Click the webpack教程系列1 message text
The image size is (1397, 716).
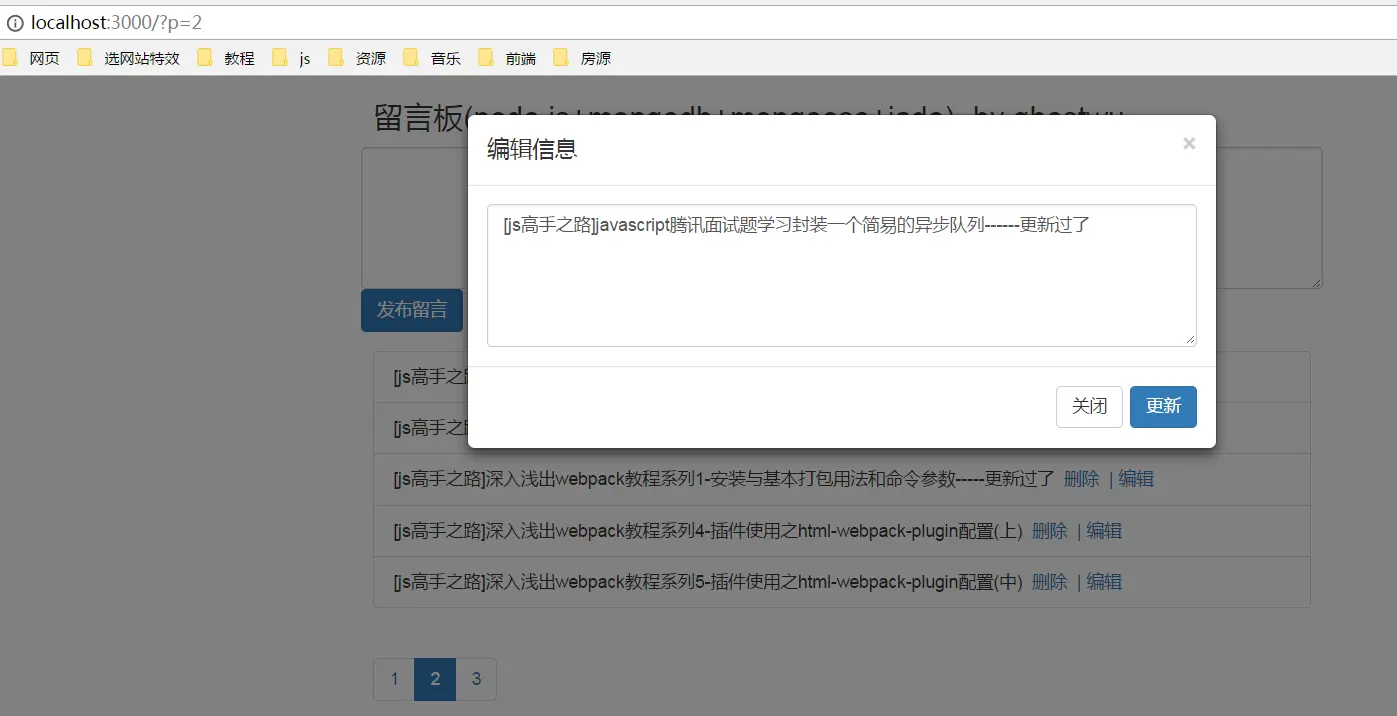(x=724, y=479)
